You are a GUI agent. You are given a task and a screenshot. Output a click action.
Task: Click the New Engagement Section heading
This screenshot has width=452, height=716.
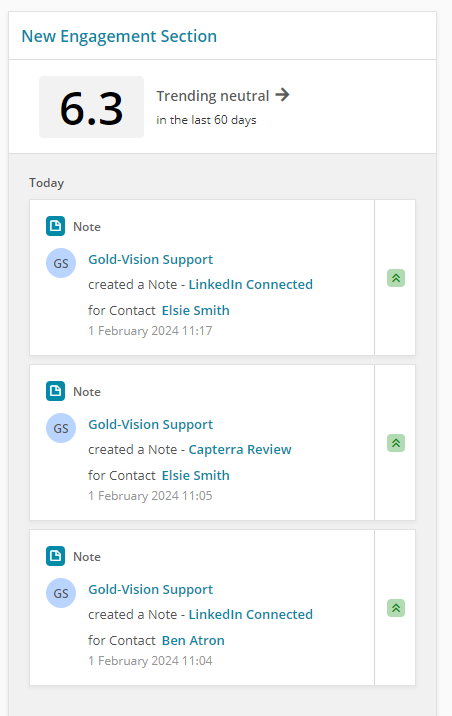(x=119, y=36)
